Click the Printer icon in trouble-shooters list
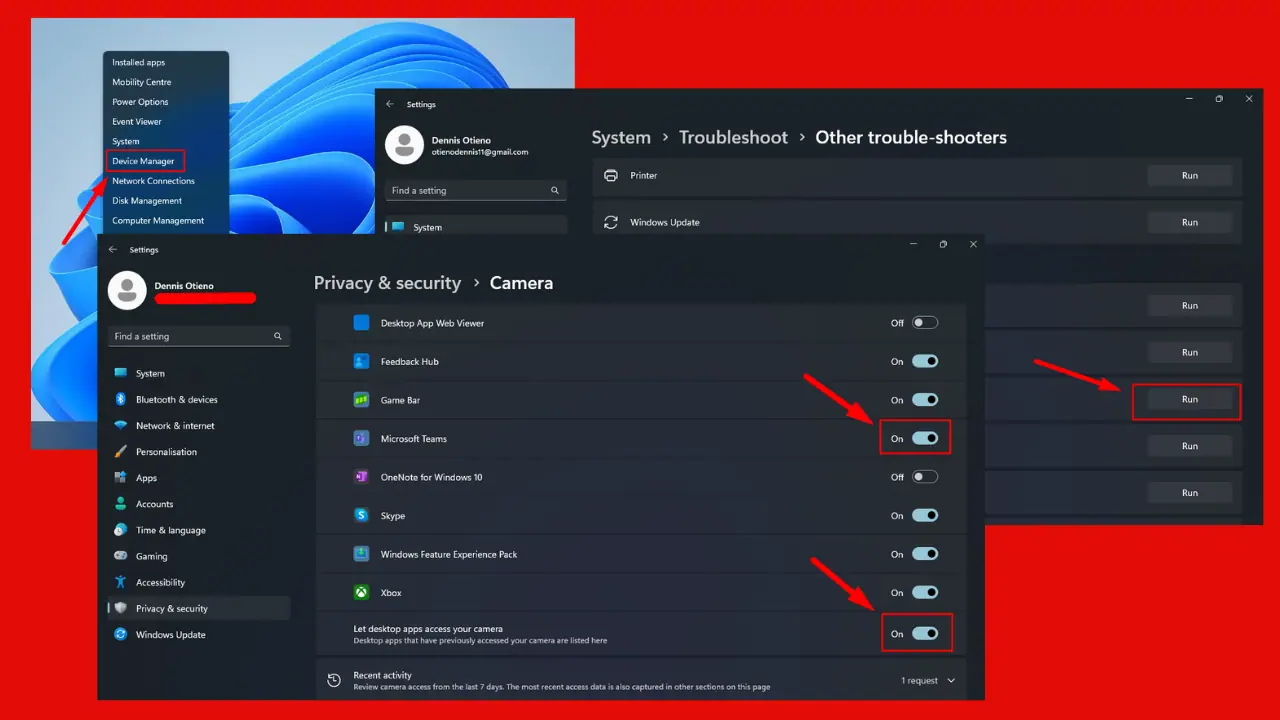1280x720 pixels. point(611,175)
